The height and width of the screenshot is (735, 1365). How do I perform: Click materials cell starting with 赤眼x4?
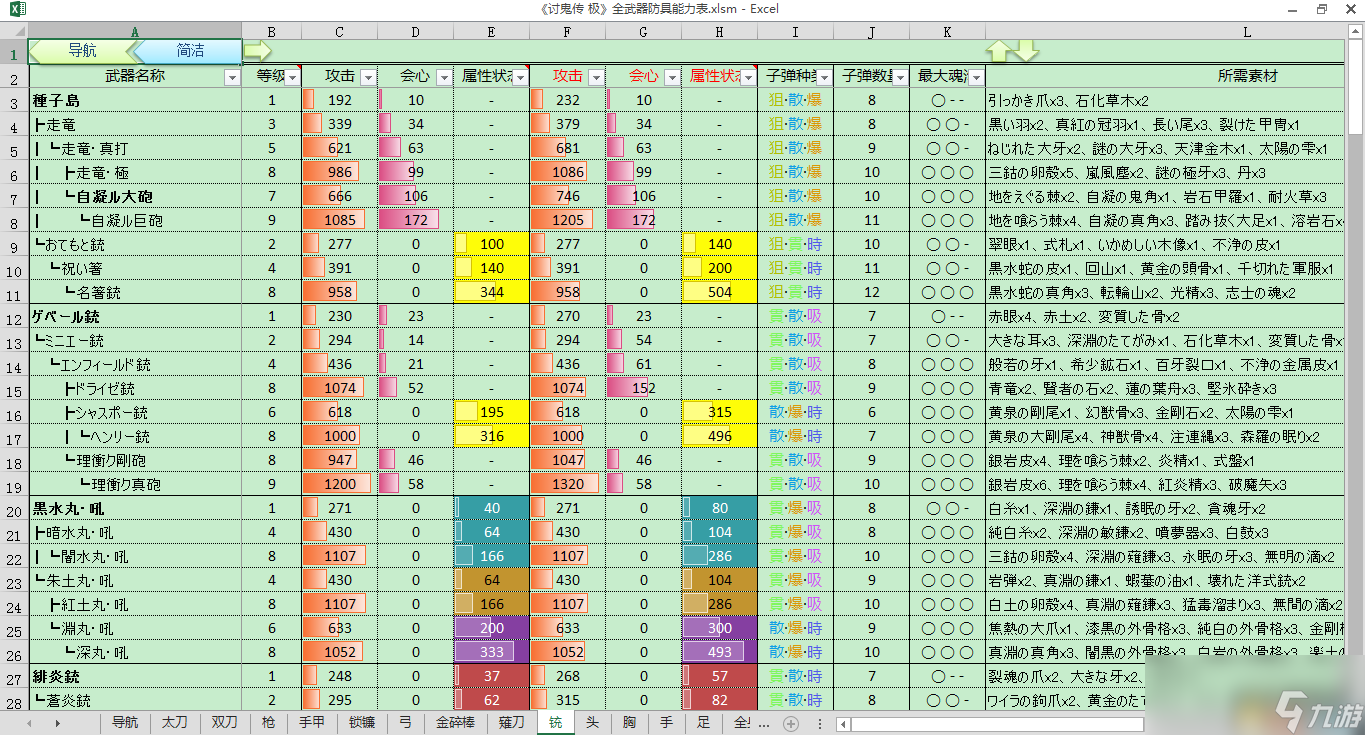click(1166, 317)
